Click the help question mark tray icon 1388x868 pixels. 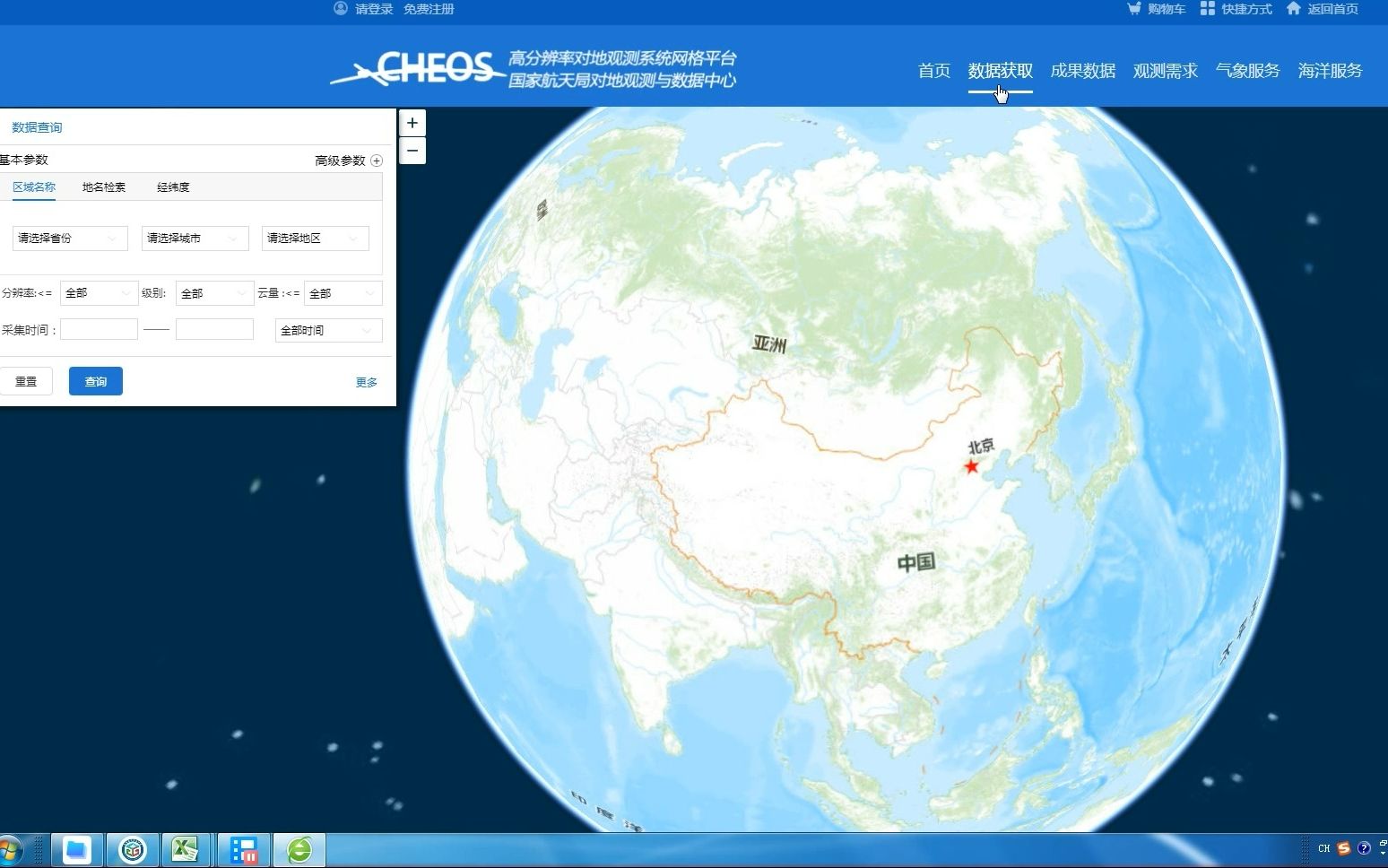coord(1364,848)
